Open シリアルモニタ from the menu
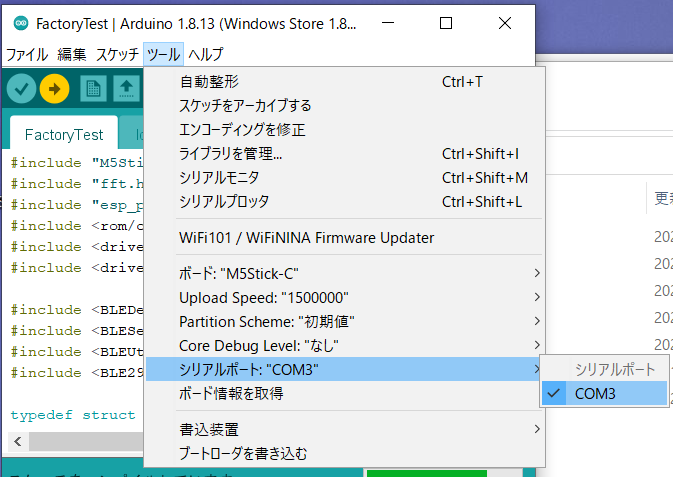This screenshot has height=477, width=673. (x=225, y=177)
